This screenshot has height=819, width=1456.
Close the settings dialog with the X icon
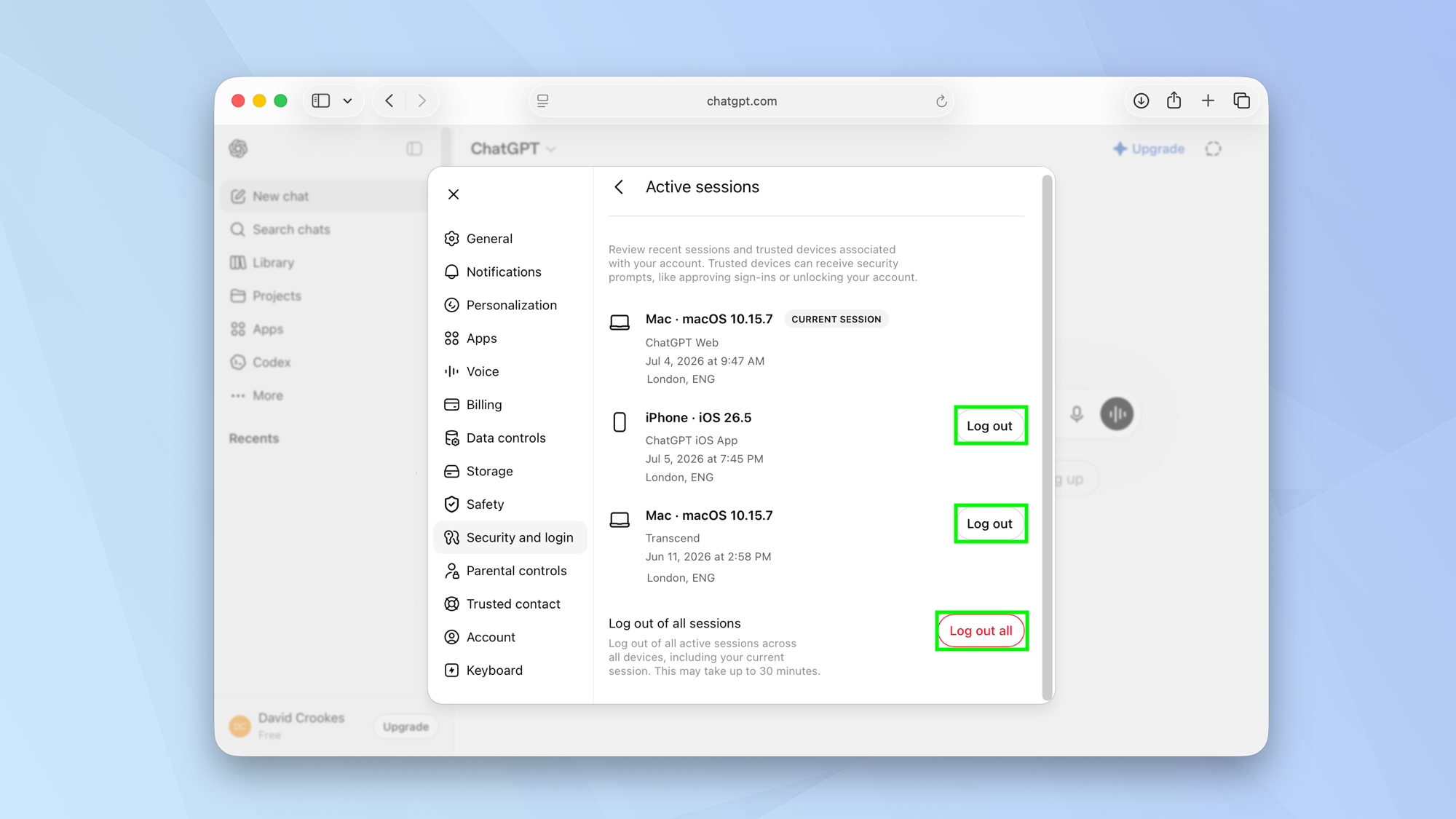click(454, 194)
